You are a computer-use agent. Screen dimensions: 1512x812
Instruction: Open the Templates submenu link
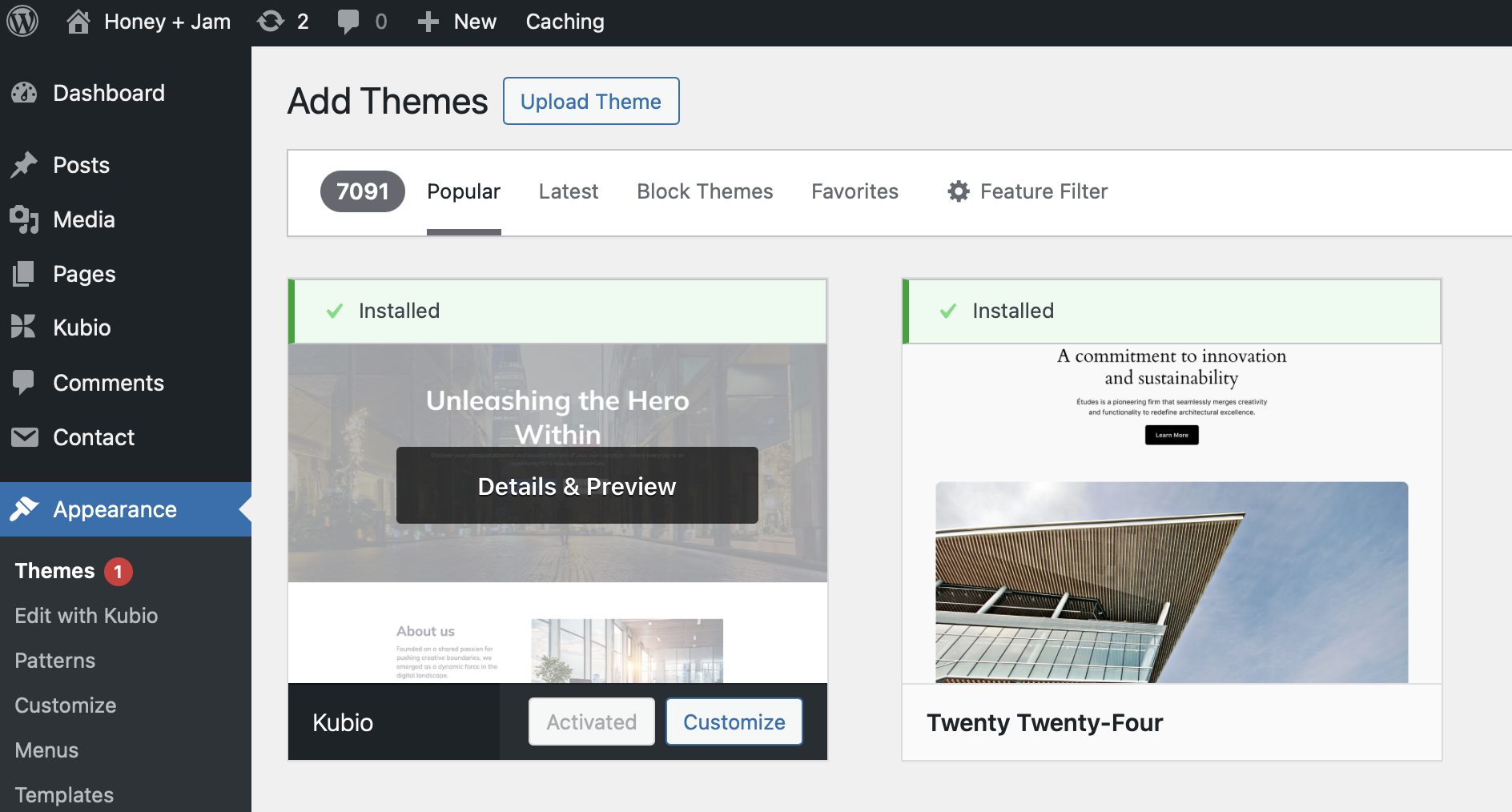pos(64,795)
